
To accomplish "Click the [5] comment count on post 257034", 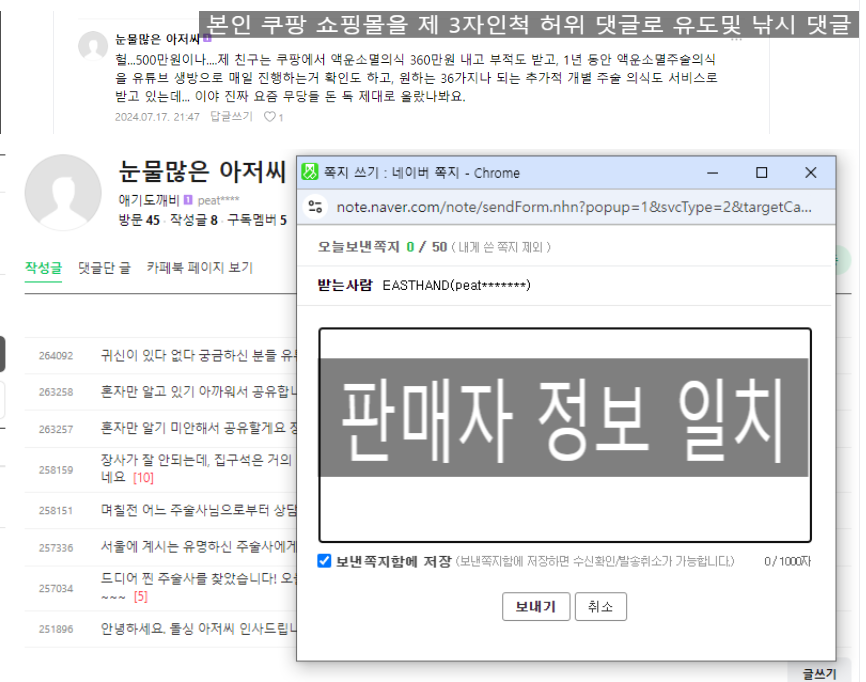I will (140, 596).
